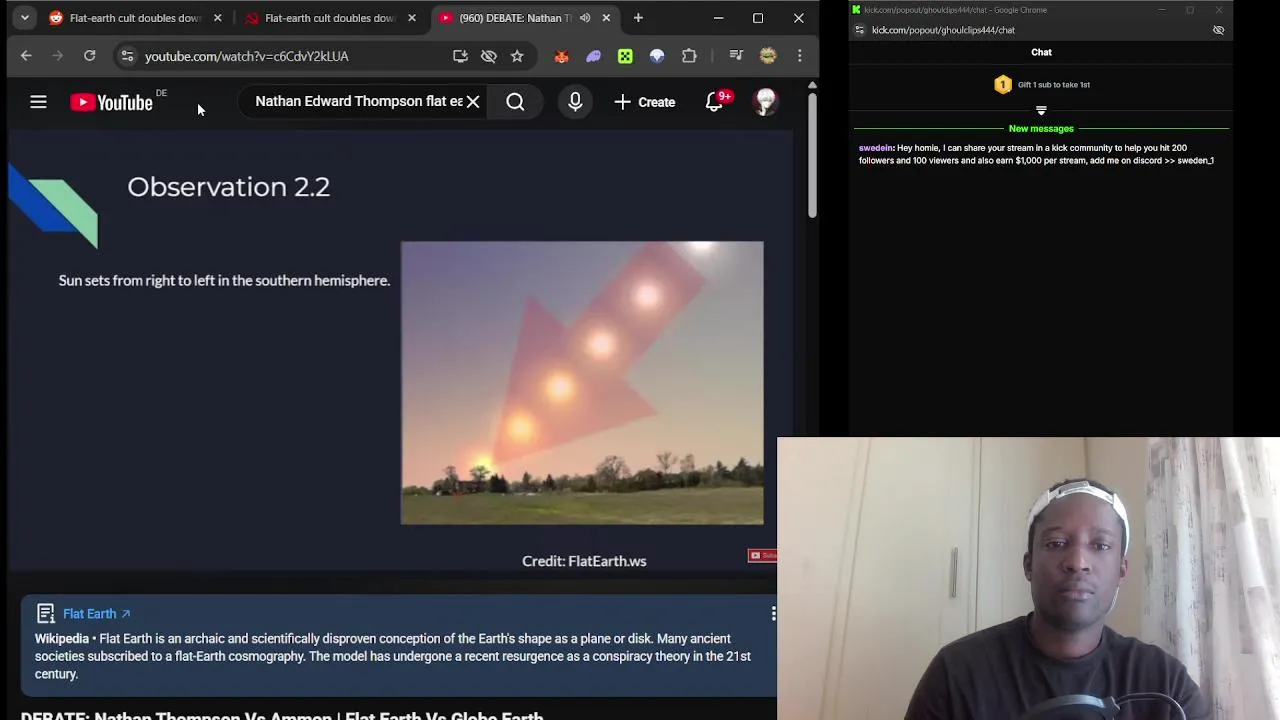This screenshot has width=1280, height=720.
Task: Open the blue parachute extension icon
Action: point(657,56)
